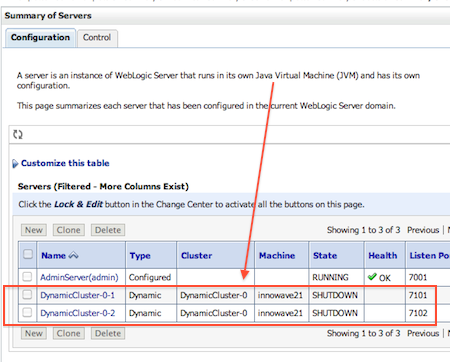450x362 pixels.
Task: Check the DynamicCluster-0-1 row checkbox
Action: click(27, 295)
